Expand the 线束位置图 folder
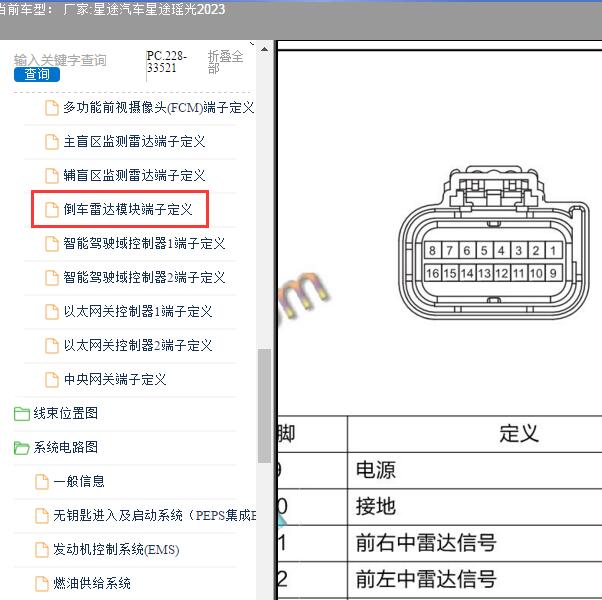The image size is (602, 600). pyautogui.click(x=65, y=413)
